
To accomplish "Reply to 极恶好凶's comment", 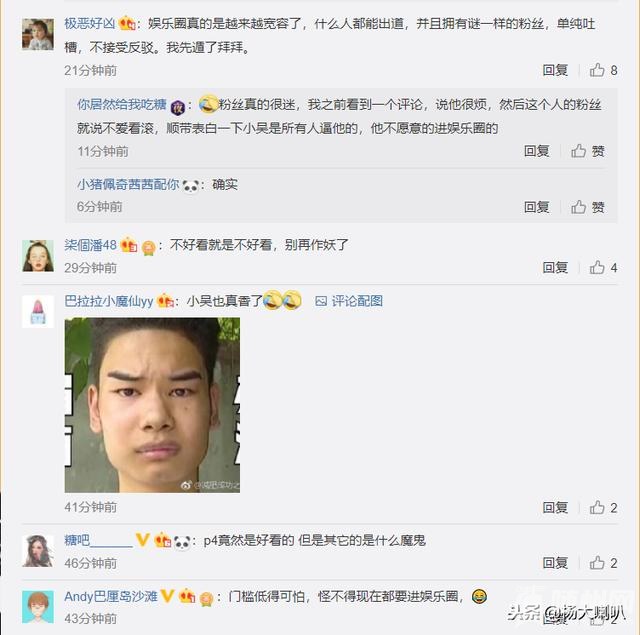I will (555, 70).
